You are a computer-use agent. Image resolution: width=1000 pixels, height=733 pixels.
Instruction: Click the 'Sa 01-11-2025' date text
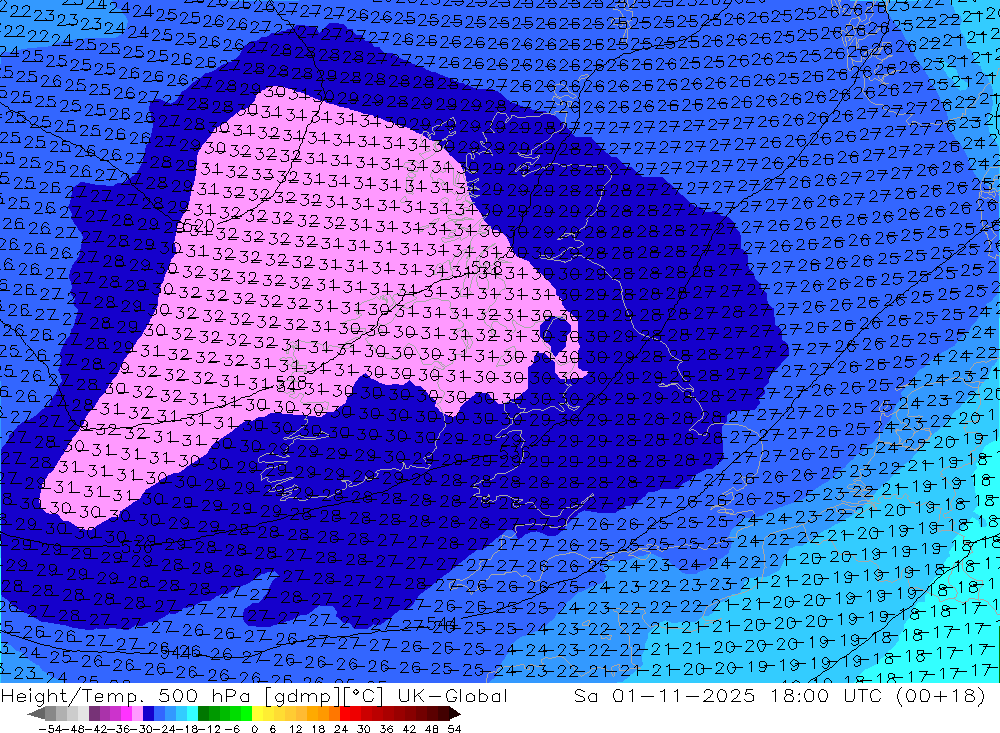[665, 695]
